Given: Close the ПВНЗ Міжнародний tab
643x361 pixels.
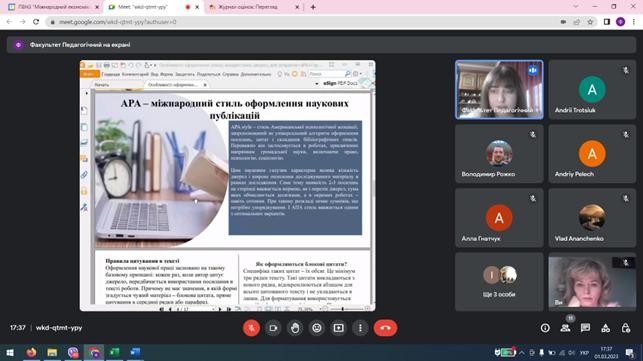Looking at the screenshot, I should coord(97,7).
